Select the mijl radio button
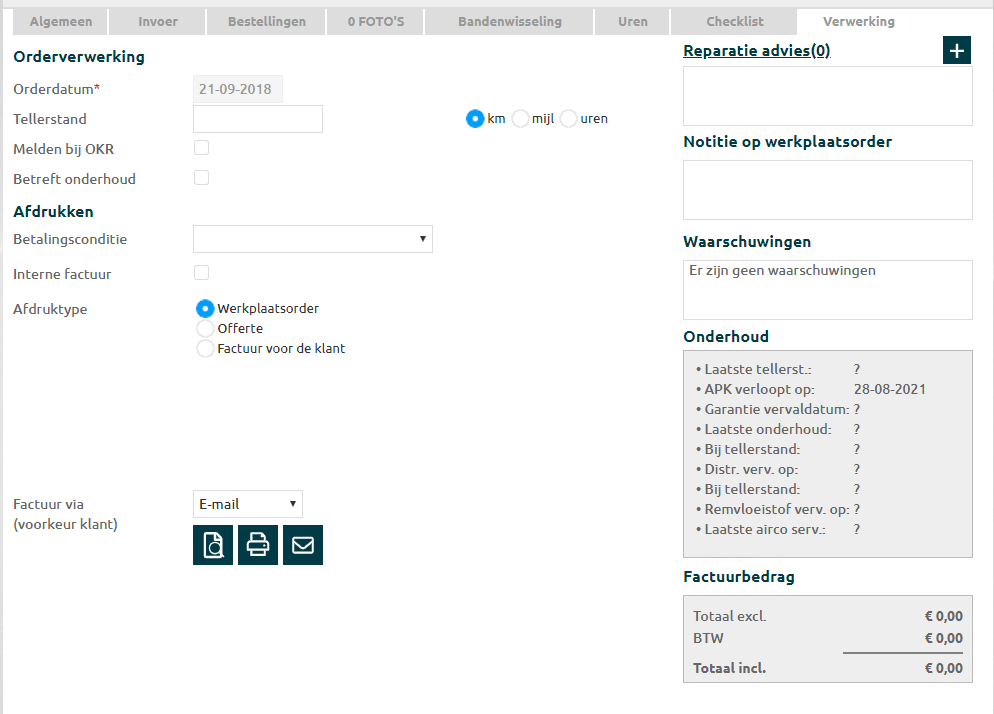Image resolution: width=994 pixels, height=714 pixels. (521, 119)
